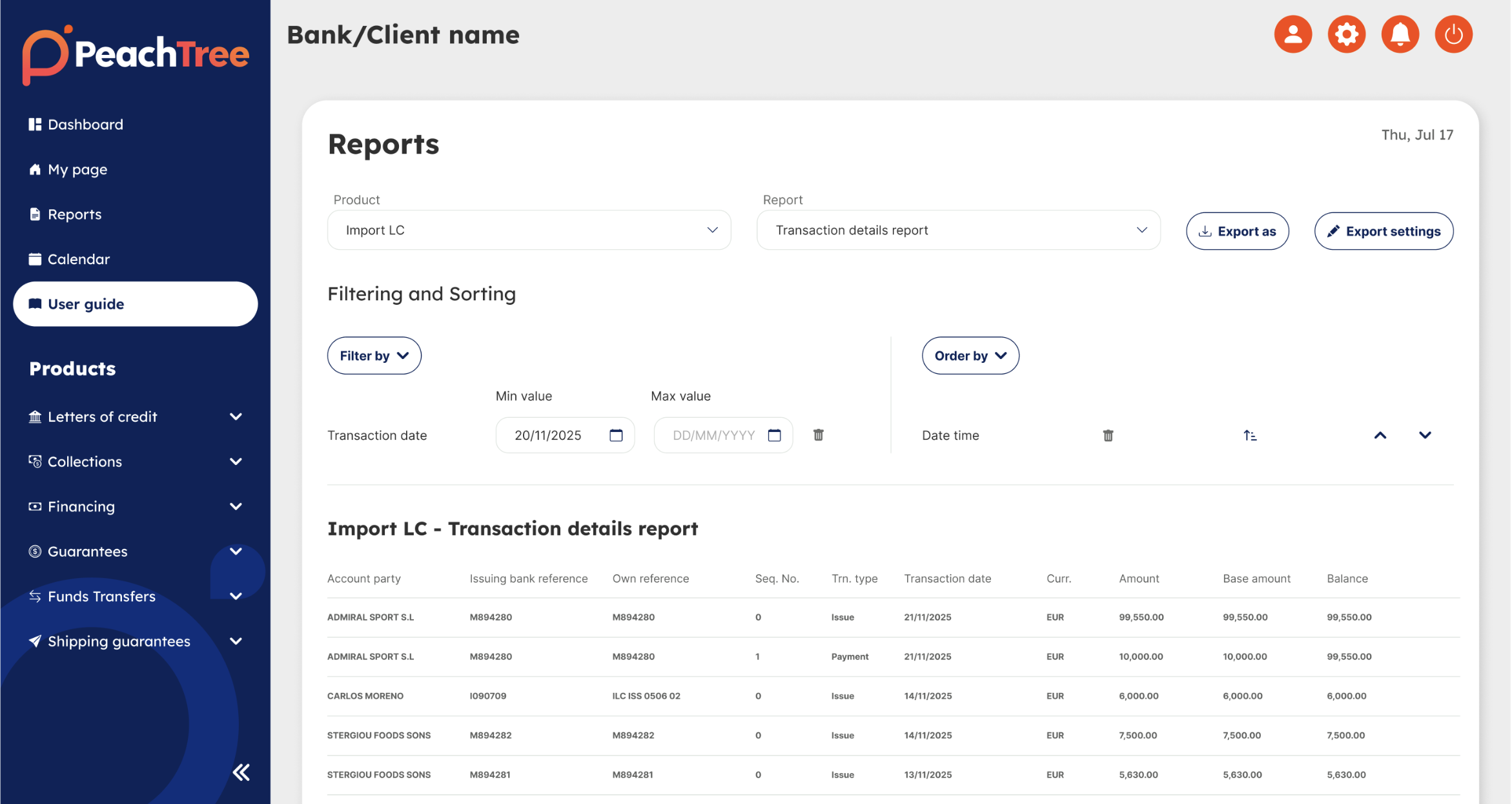1512x804 pixels.
Task: Click the Amount column header
Action: 1139,578
